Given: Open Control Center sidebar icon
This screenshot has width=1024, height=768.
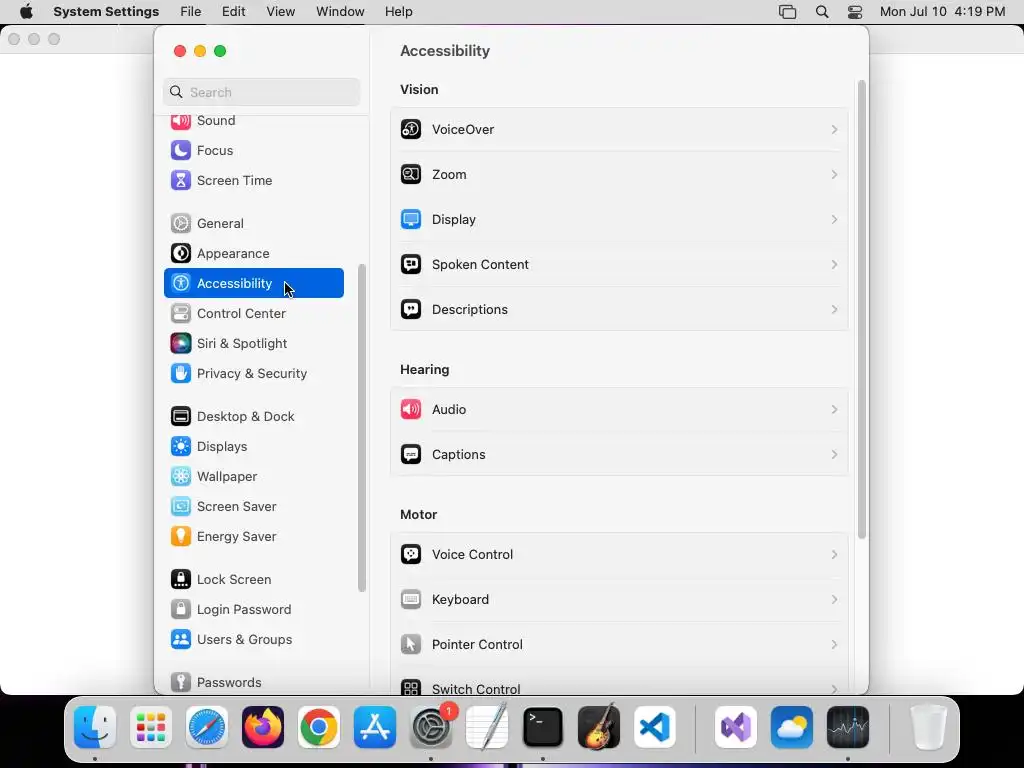Looking at the screenshot, I should pyautogui.click(x=181, y=313).
